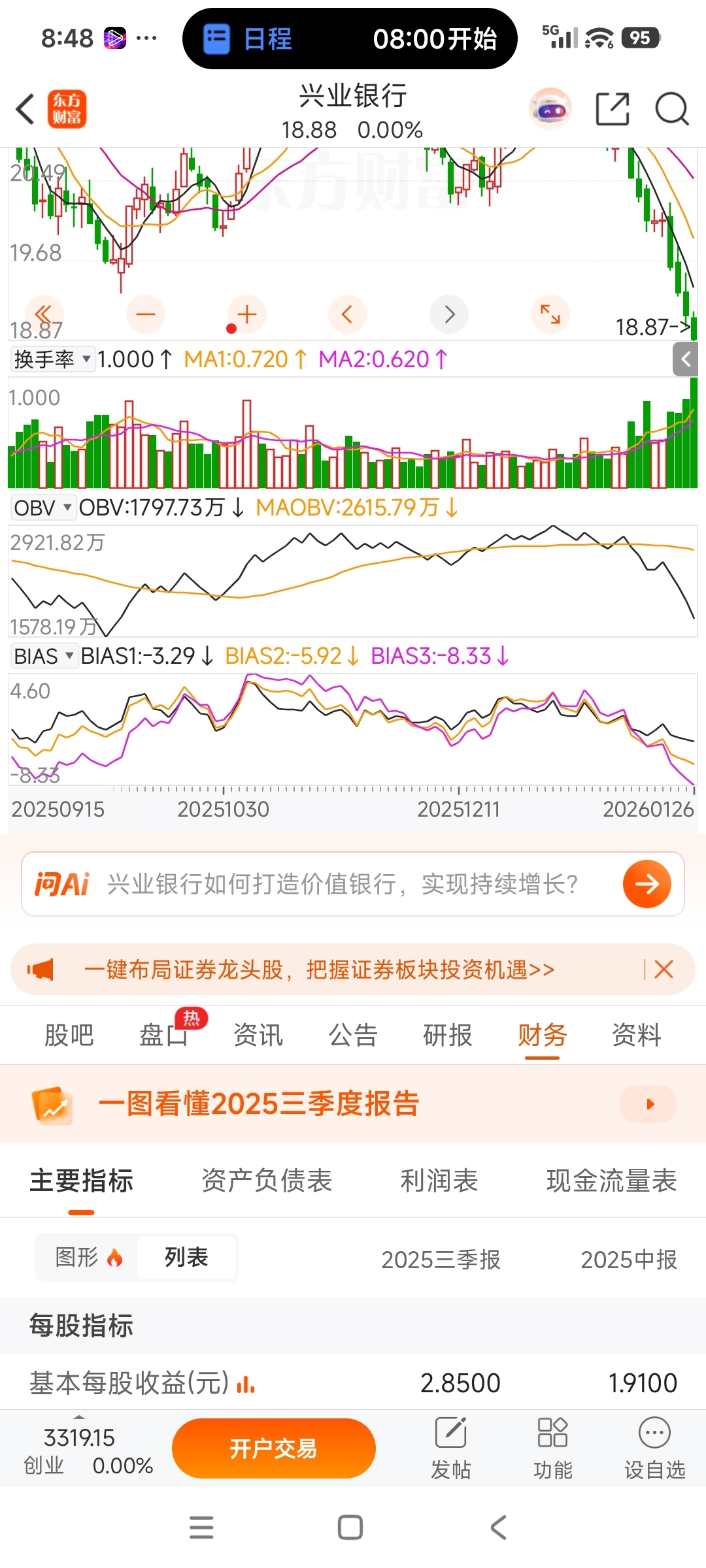Screen dimensions: 706x1568
Task: Move chart right with gray right arrow
Action: click(x=449, y=315)
